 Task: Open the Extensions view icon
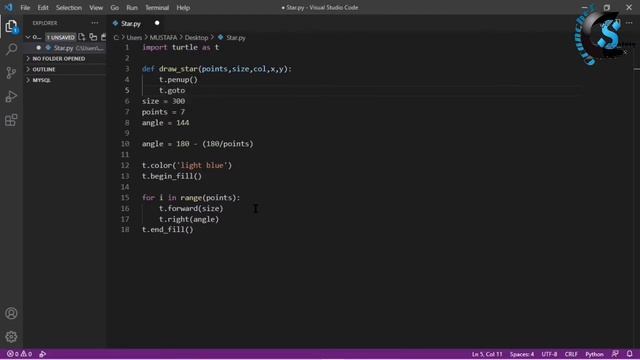[11, 120]
